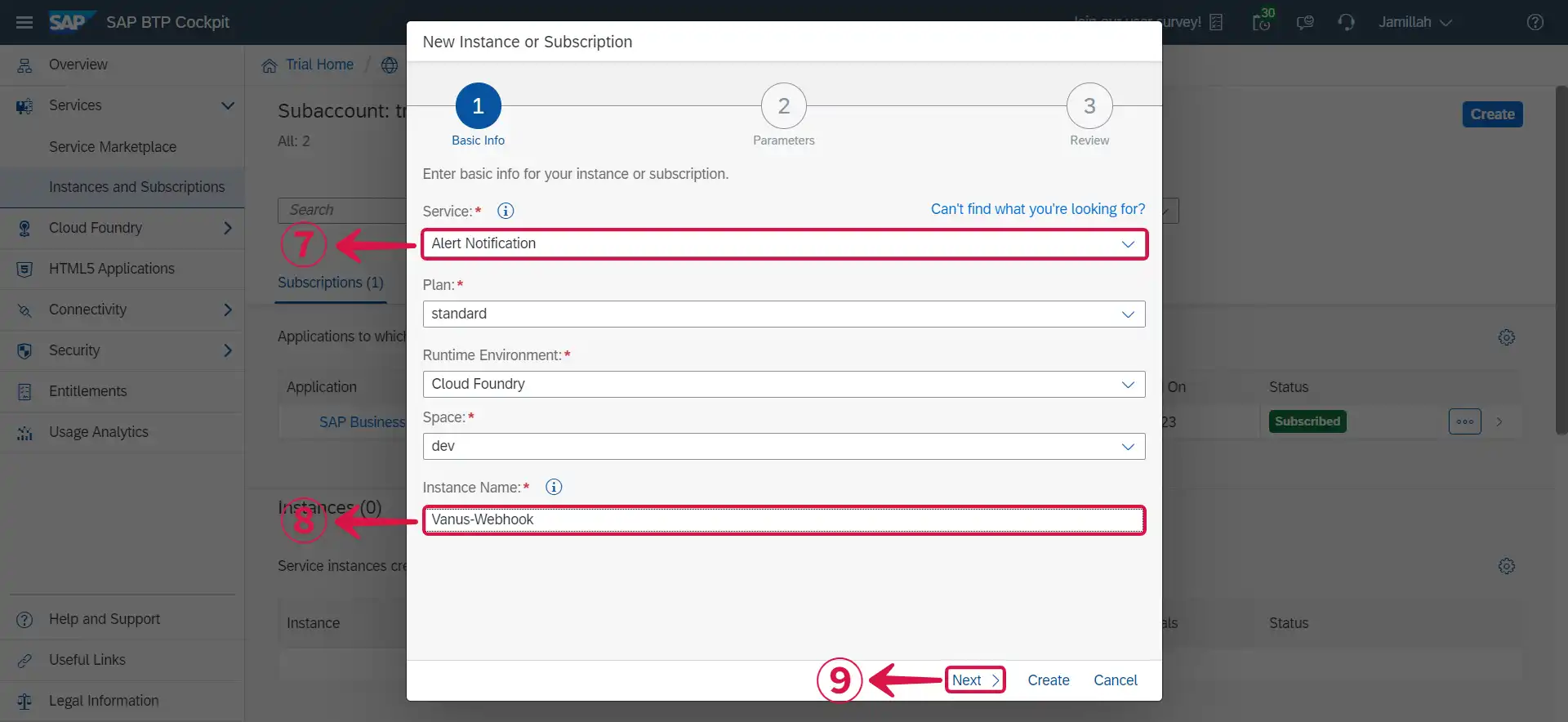The image size is (1568, 722).
Task: Select the Subscriptions (1) tab
Action: pos(331,283)
